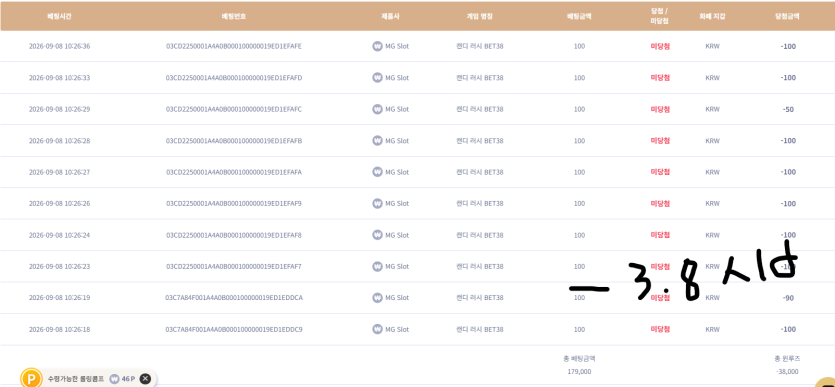Click the MG Slot icon in the 10:26:33 row

pos(377,78)
